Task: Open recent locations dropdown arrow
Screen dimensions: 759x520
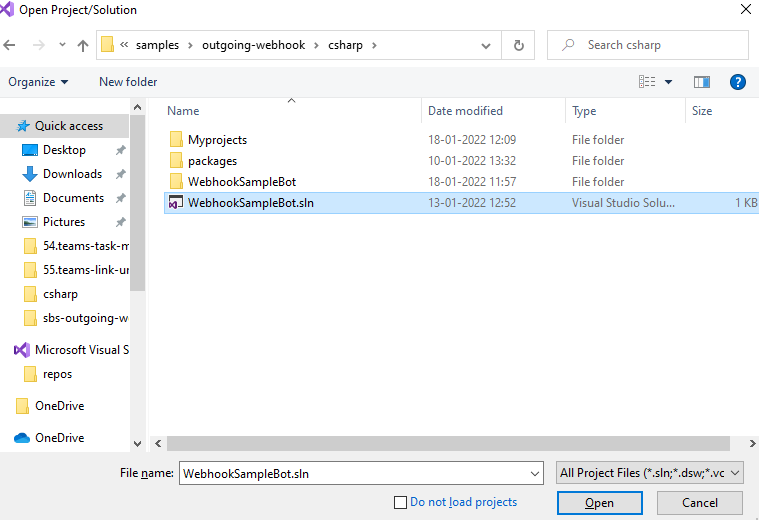Action: coord(62,45)
